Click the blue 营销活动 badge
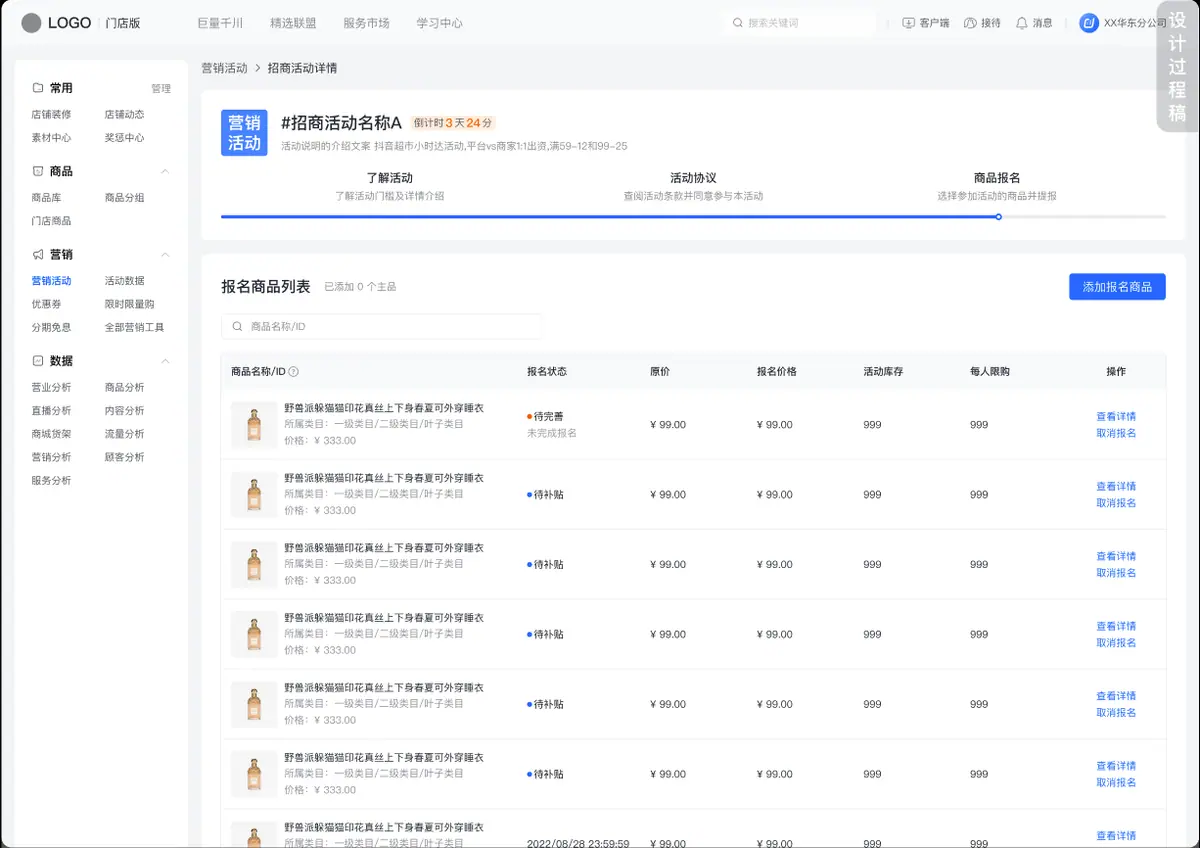Viewport: 1200px width, 848px height. [x=244, y=133]
